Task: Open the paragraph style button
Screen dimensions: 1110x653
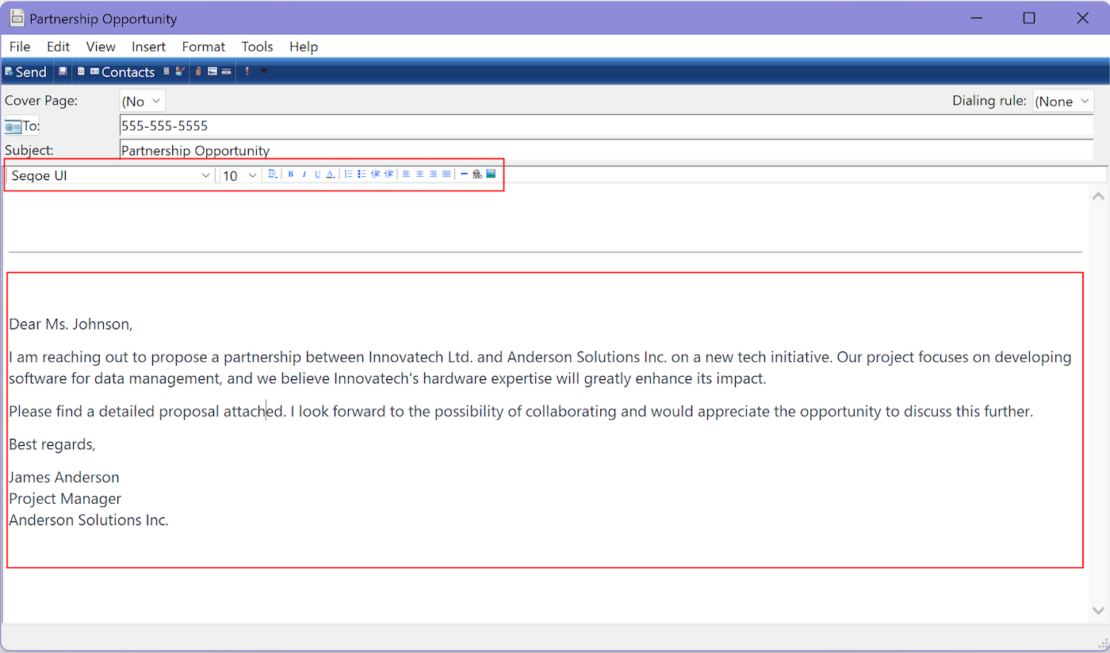Action: [273, 174]
